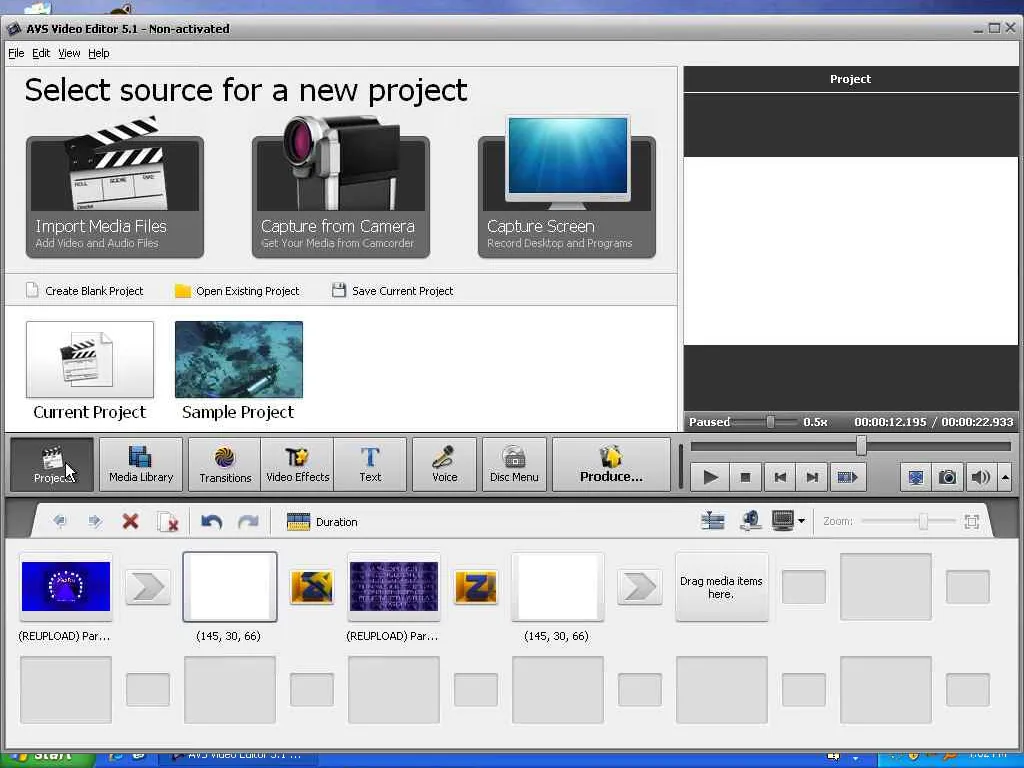The width and height of the screenshot is (1024, 768).
Task: Open the View menu
Action: 69,54
